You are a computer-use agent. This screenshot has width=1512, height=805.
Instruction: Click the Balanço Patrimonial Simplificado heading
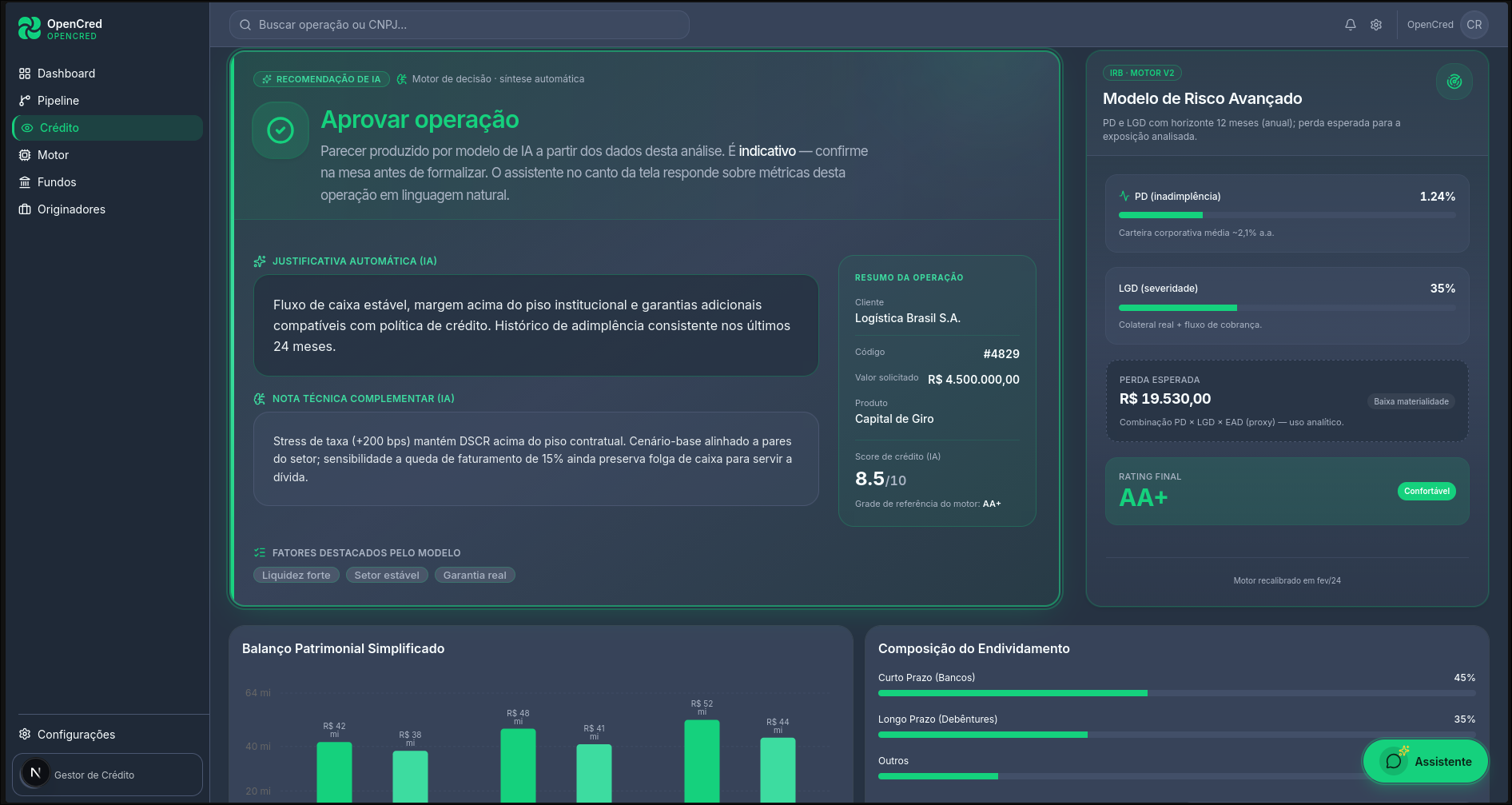[343, 649]
